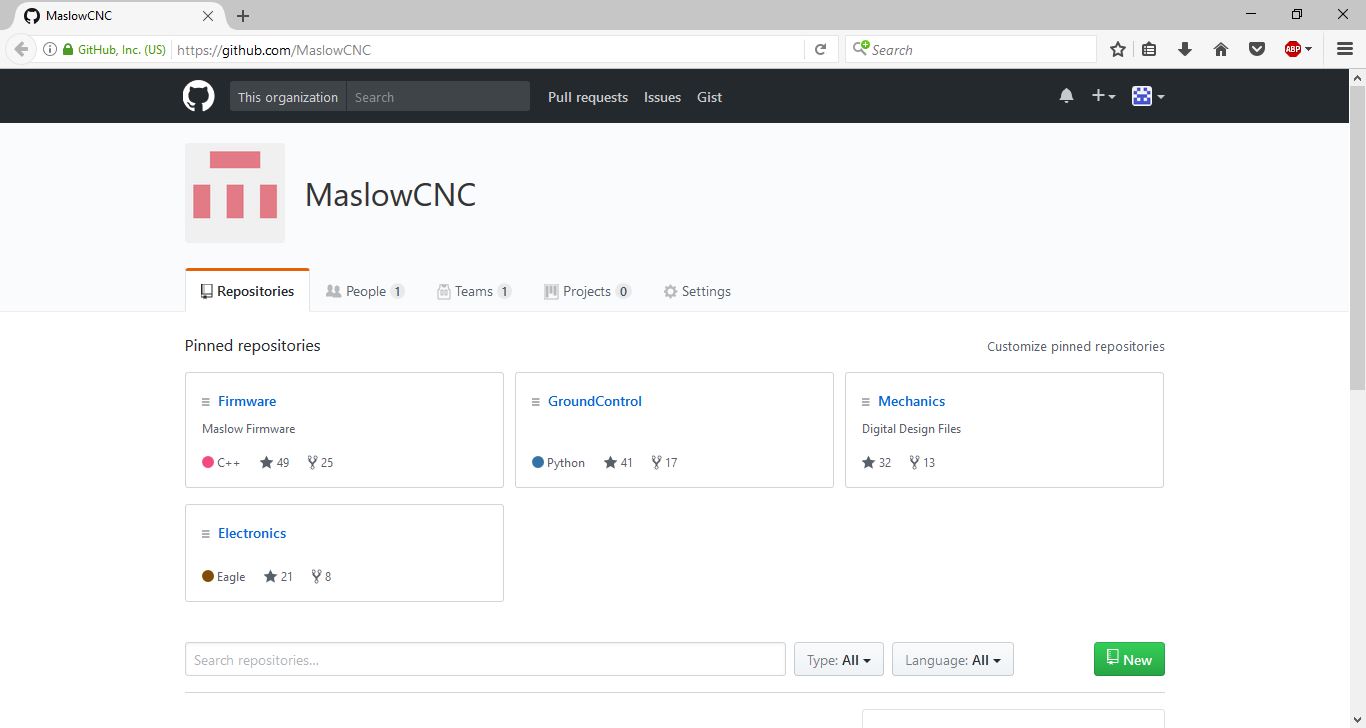The image size is (1366, 728).
Task: Switch to the Teams tab
Action: tap(474, 291)
